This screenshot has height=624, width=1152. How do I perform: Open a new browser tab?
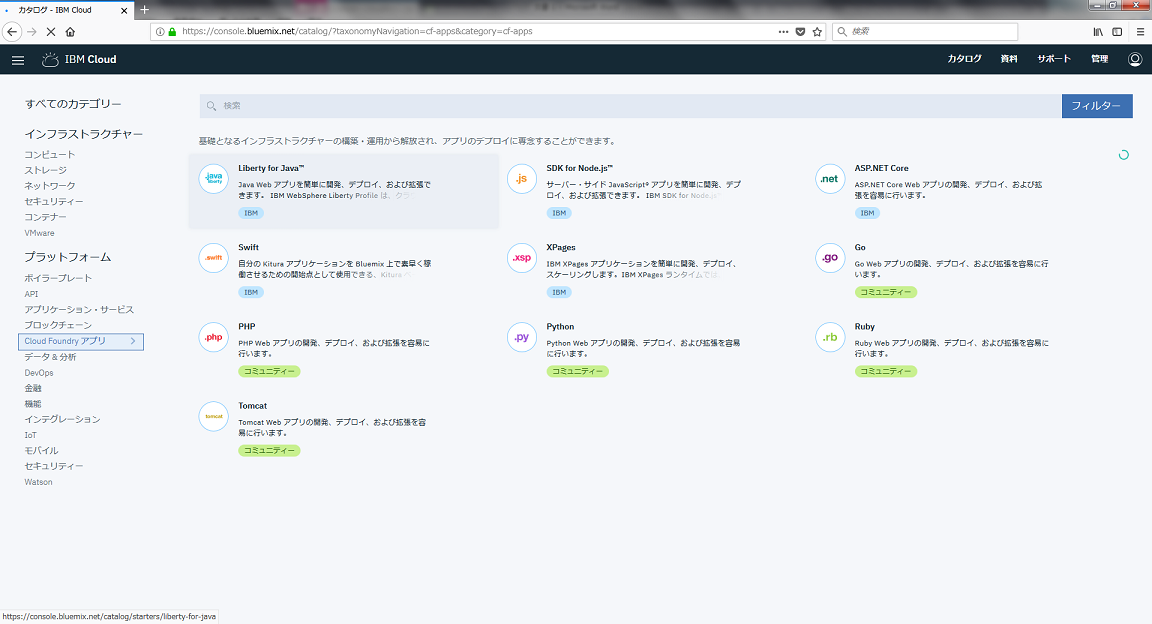[x=145, y=10]
